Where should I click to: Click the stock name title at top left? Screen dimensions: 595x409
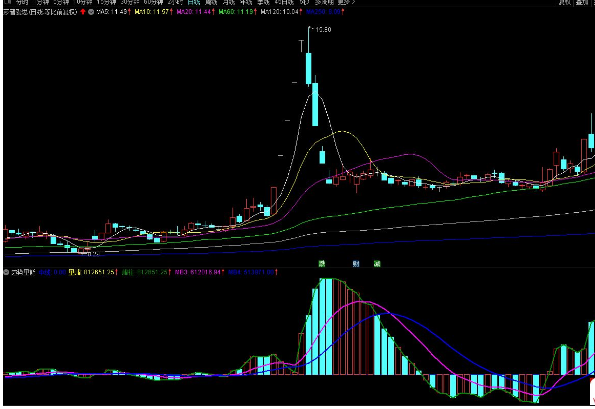40,12
